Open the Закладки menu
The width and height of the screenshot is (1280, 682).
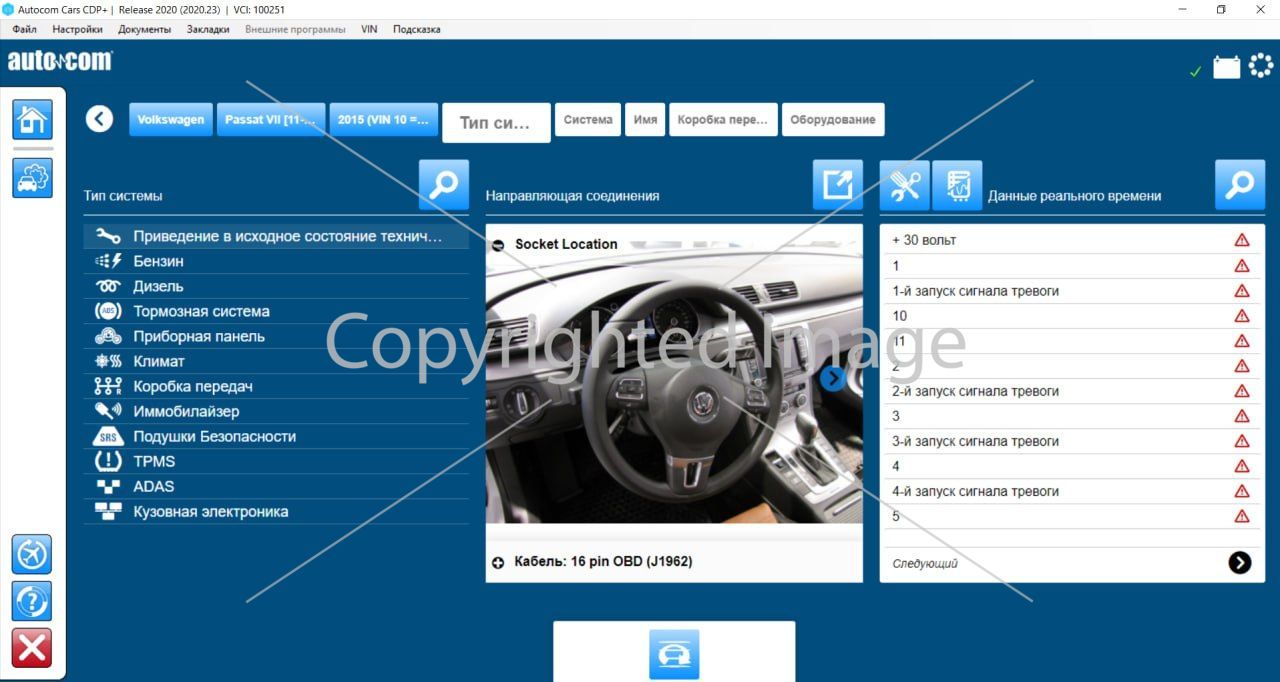point(208,29)
